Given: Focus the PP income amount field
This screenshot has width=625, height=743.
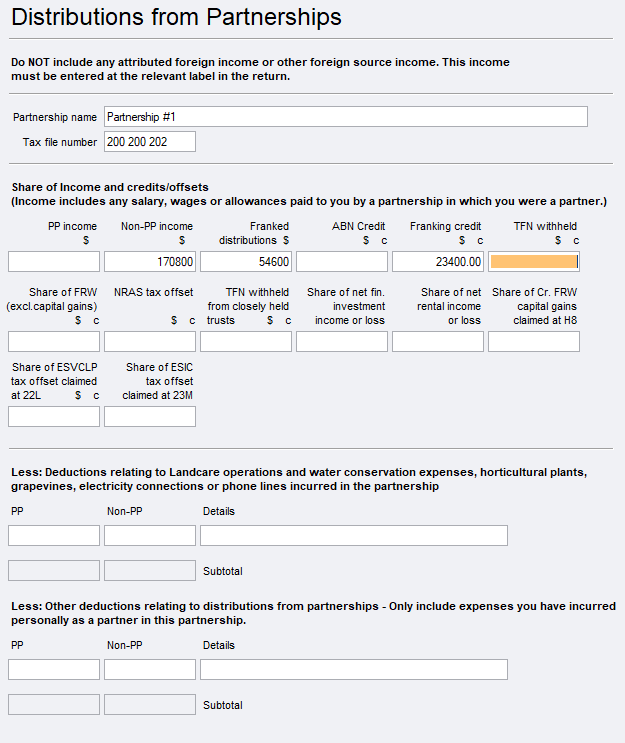Looking at the screenshot, I should click(x=54, y=262).
